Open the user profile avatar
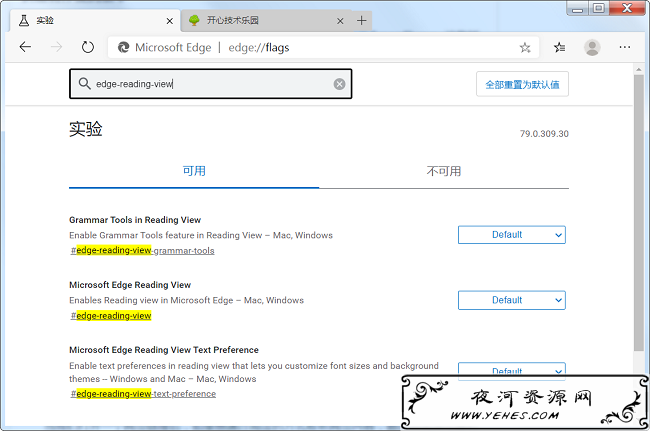650x431 pixels. (592, 47)
